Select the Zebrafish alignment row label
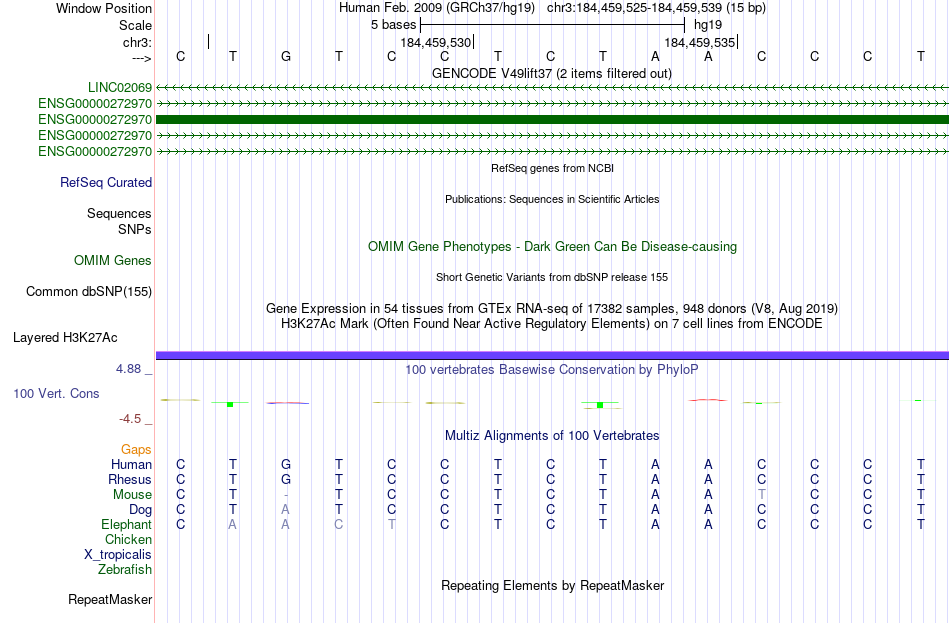 click(124, 570)
